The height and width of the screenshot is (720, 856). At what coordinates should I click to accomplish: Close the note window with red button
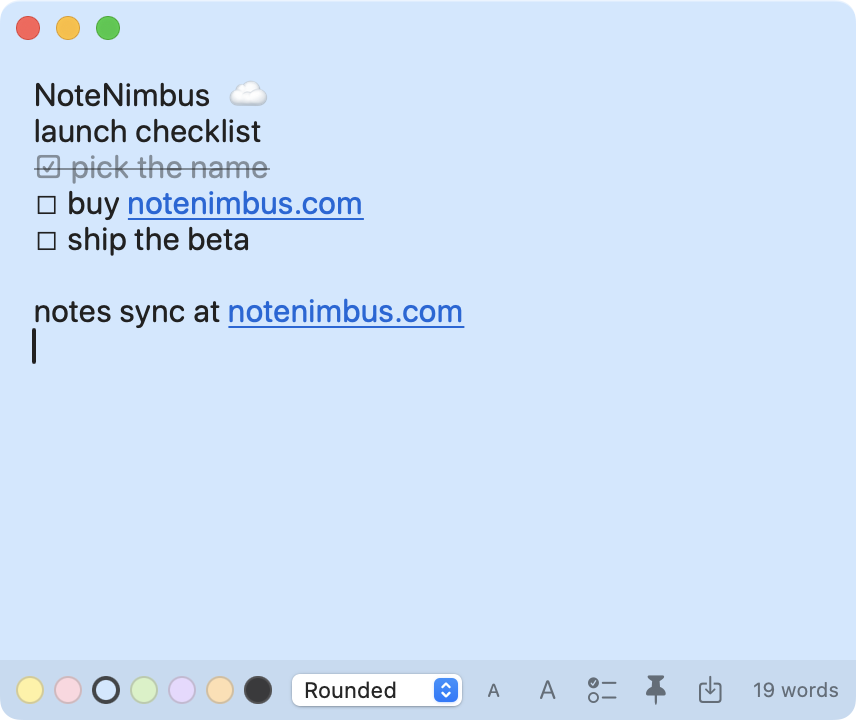point(28,28)
